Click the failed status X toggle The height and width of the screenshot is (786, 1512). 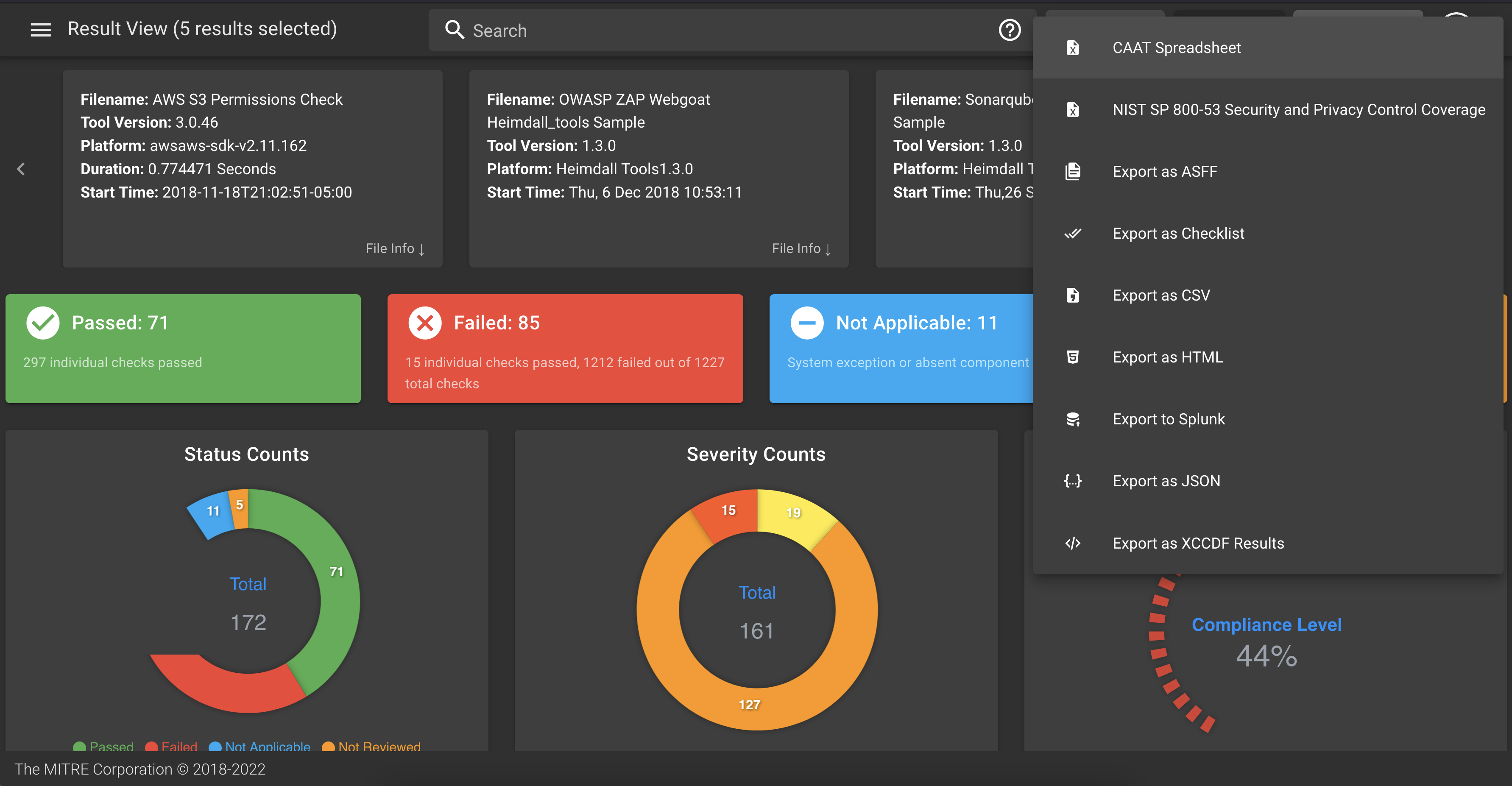(x=425, y=322)
